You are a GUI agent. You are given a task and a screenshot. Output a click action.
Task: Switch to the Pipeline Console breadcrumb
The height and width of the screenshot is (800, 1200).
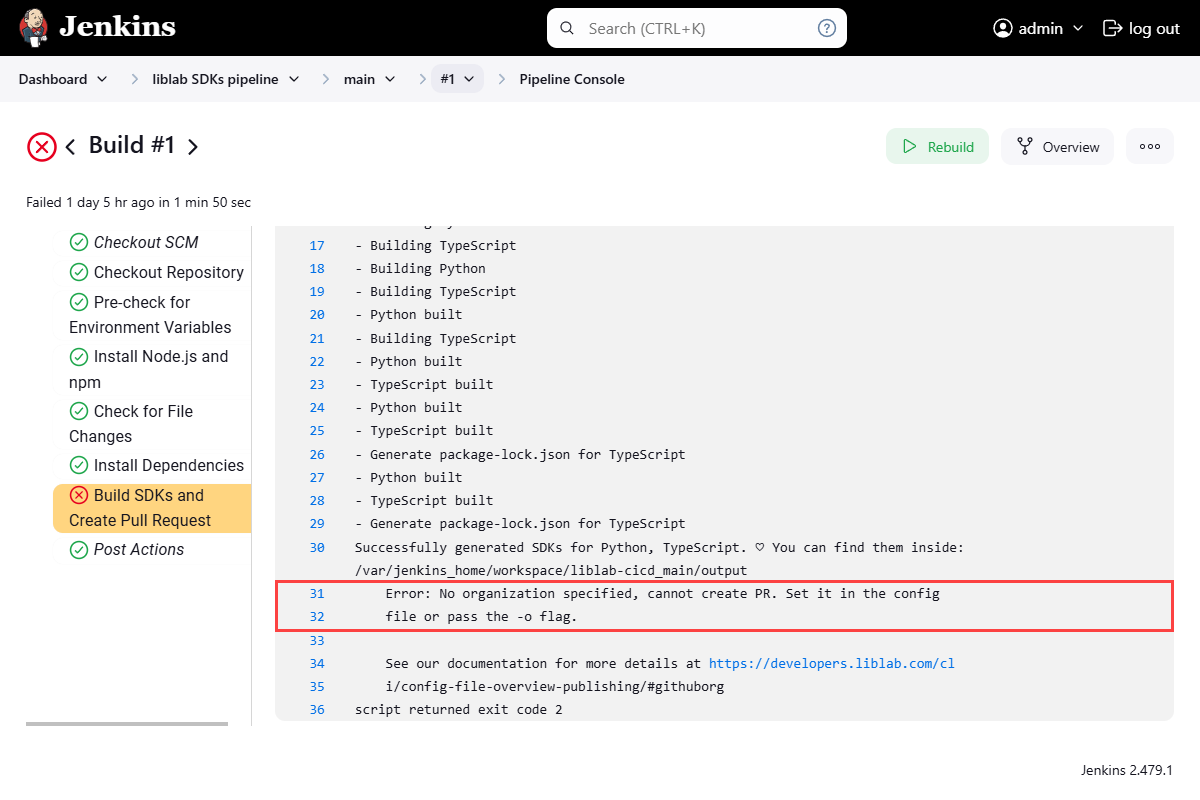[572, 79]
